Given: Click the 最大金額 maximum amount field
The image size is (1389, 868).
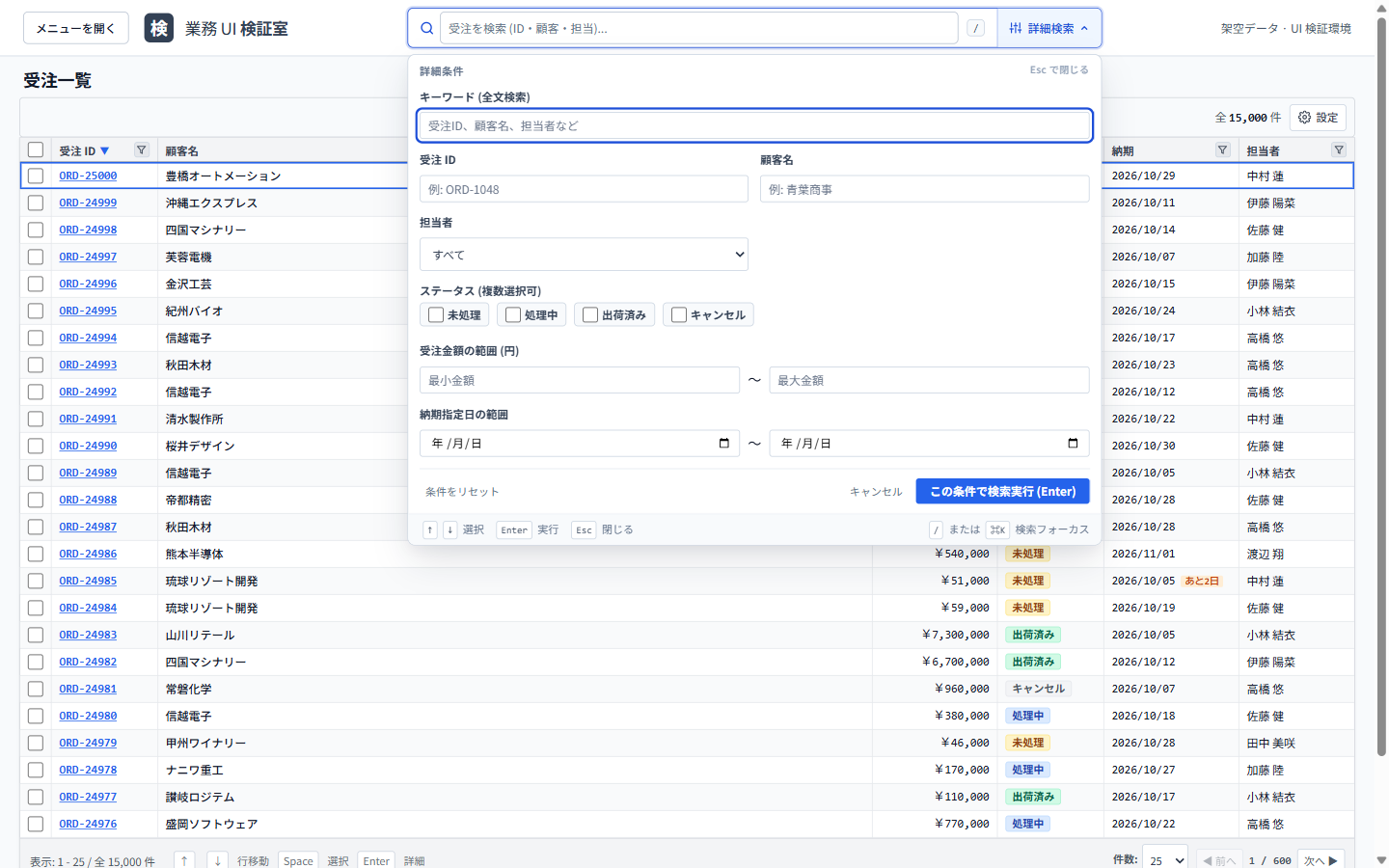Looking at the screenshot, I should (930, 380).
